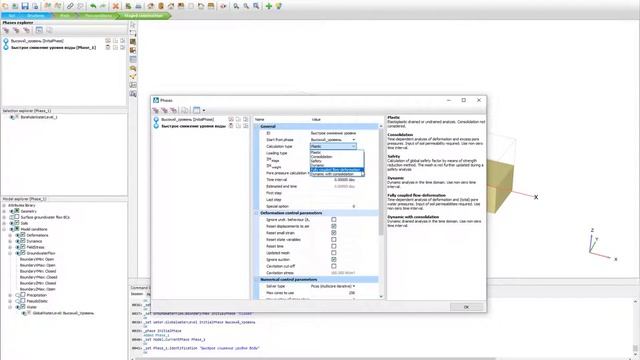Expand the Deformations tree node
This screenshot has height=360, width=640.
coord(10,235)
